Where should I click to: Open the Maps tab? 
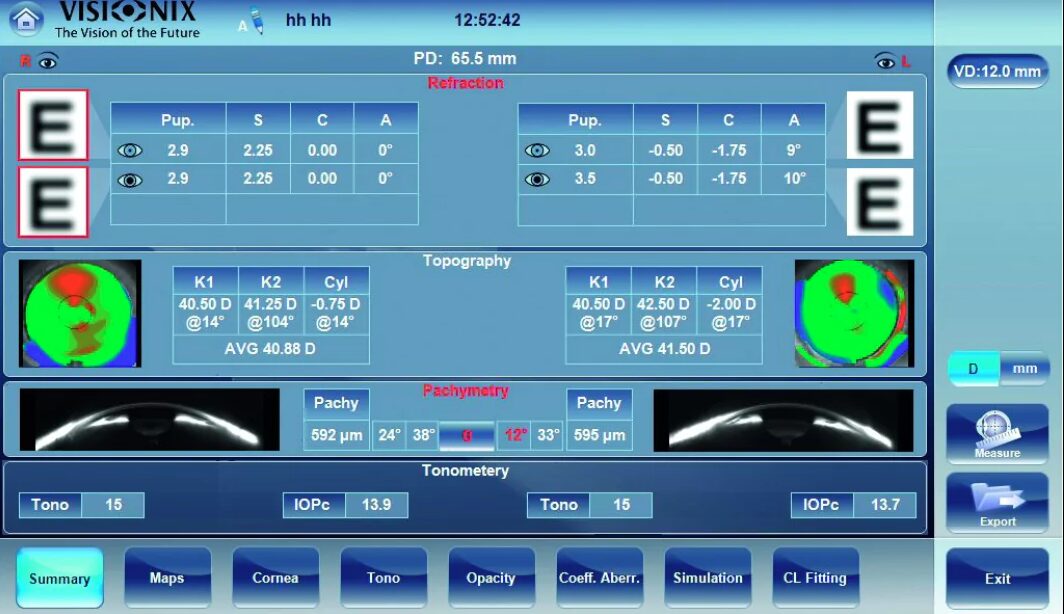click(167, 578)
